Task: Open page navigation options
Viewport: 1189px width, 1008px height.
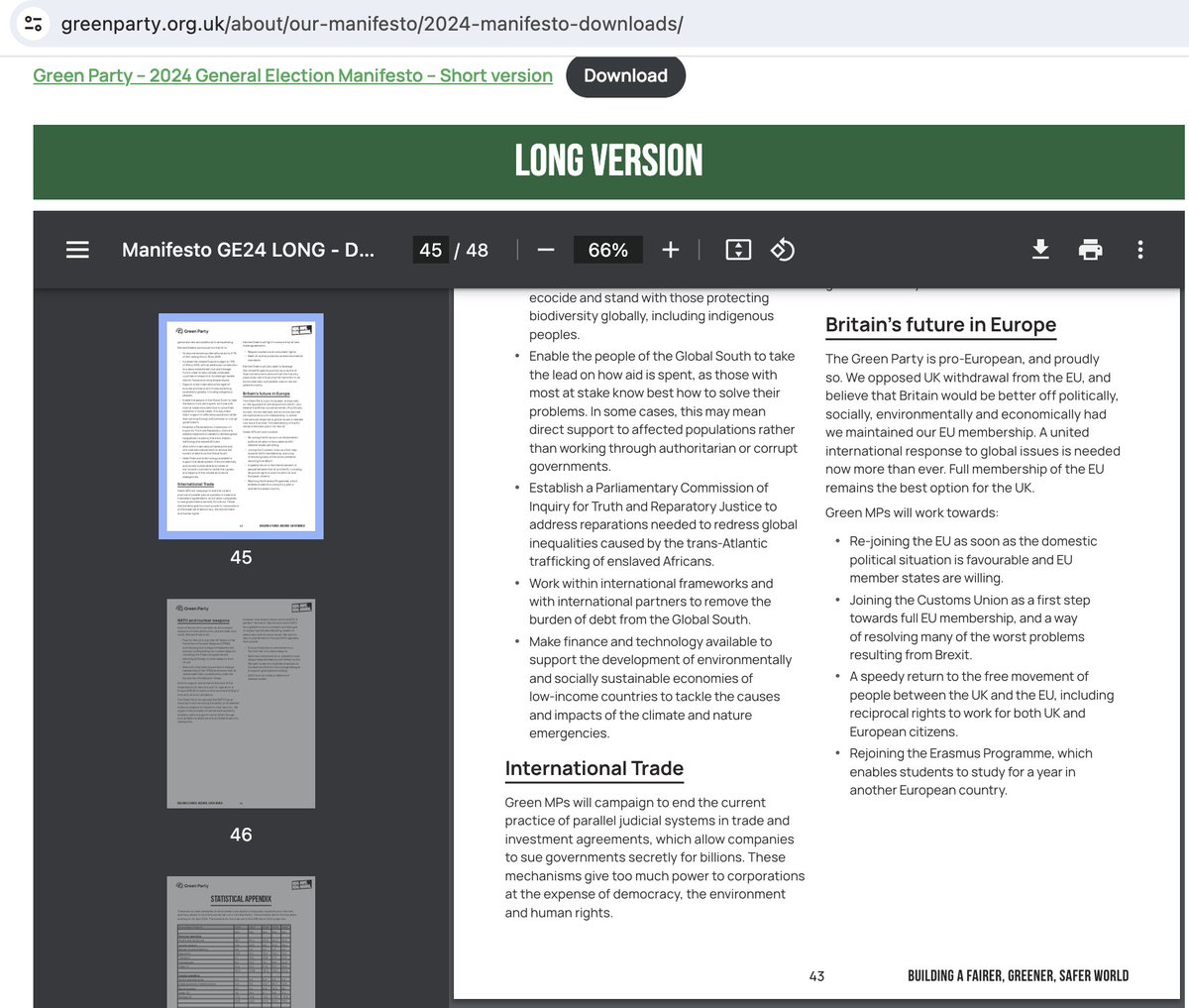Action: click(430, 250)
